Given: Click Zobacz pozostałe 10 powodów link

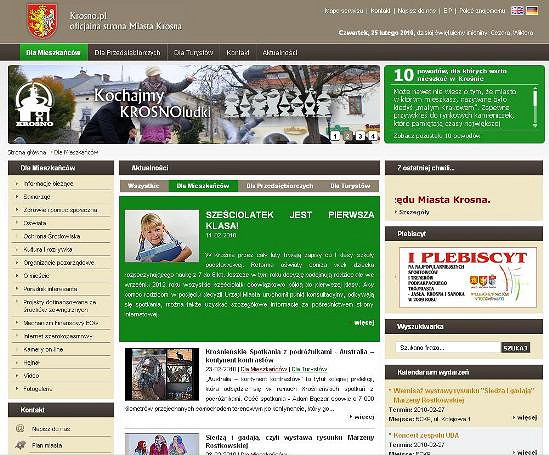Looking at the screenshot, I should (x=437, y=135).
